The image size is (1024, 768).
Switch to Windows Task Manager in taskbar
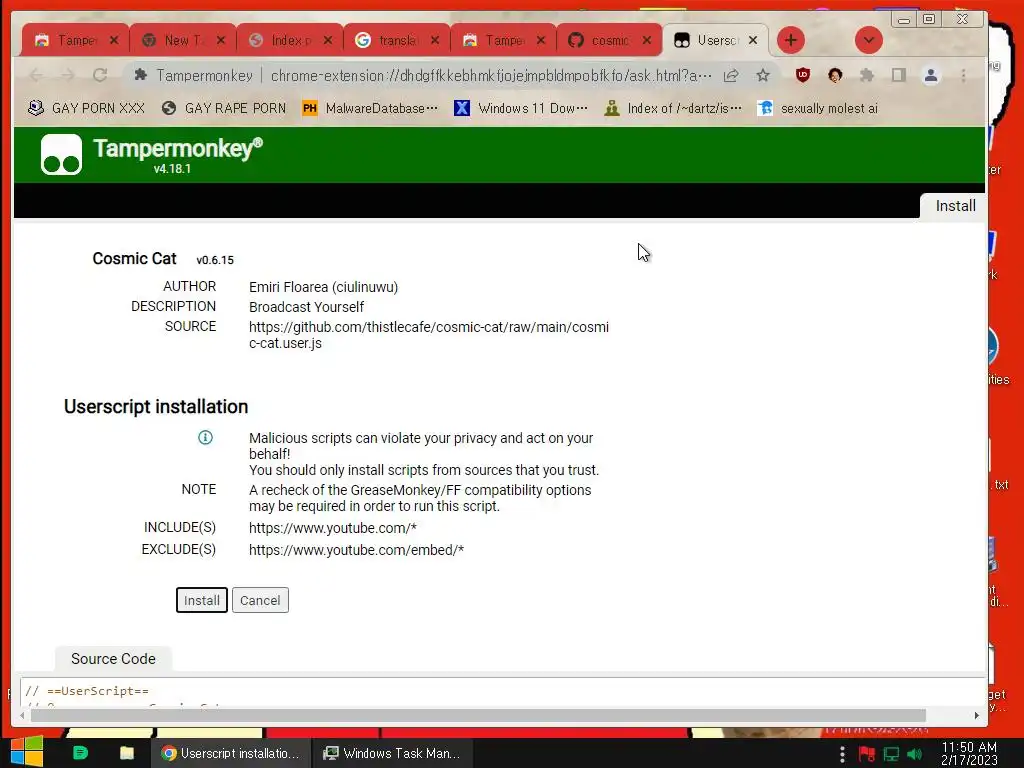pos(391,753)
